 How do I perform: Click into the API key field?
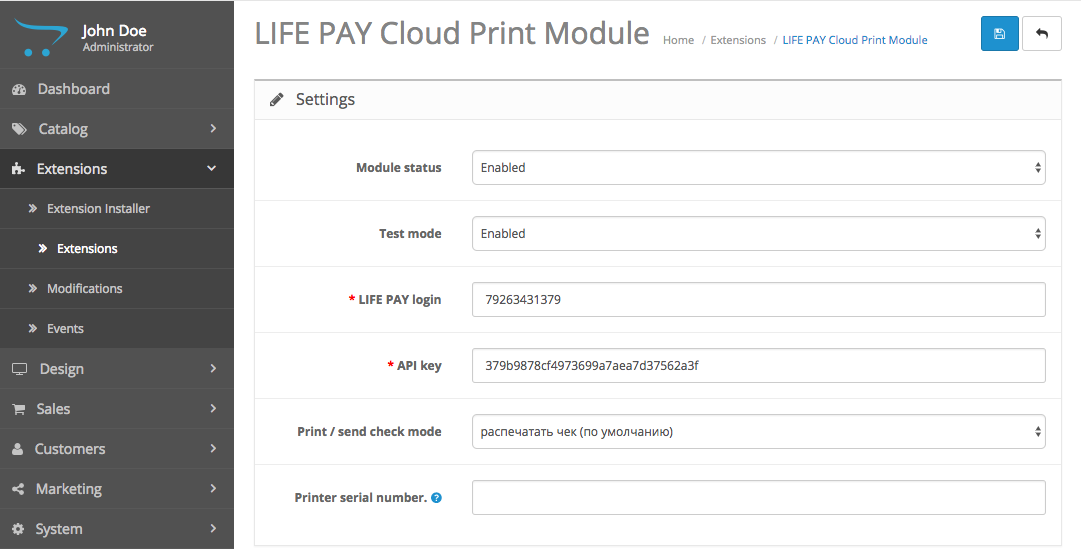[x=758, y=366]
